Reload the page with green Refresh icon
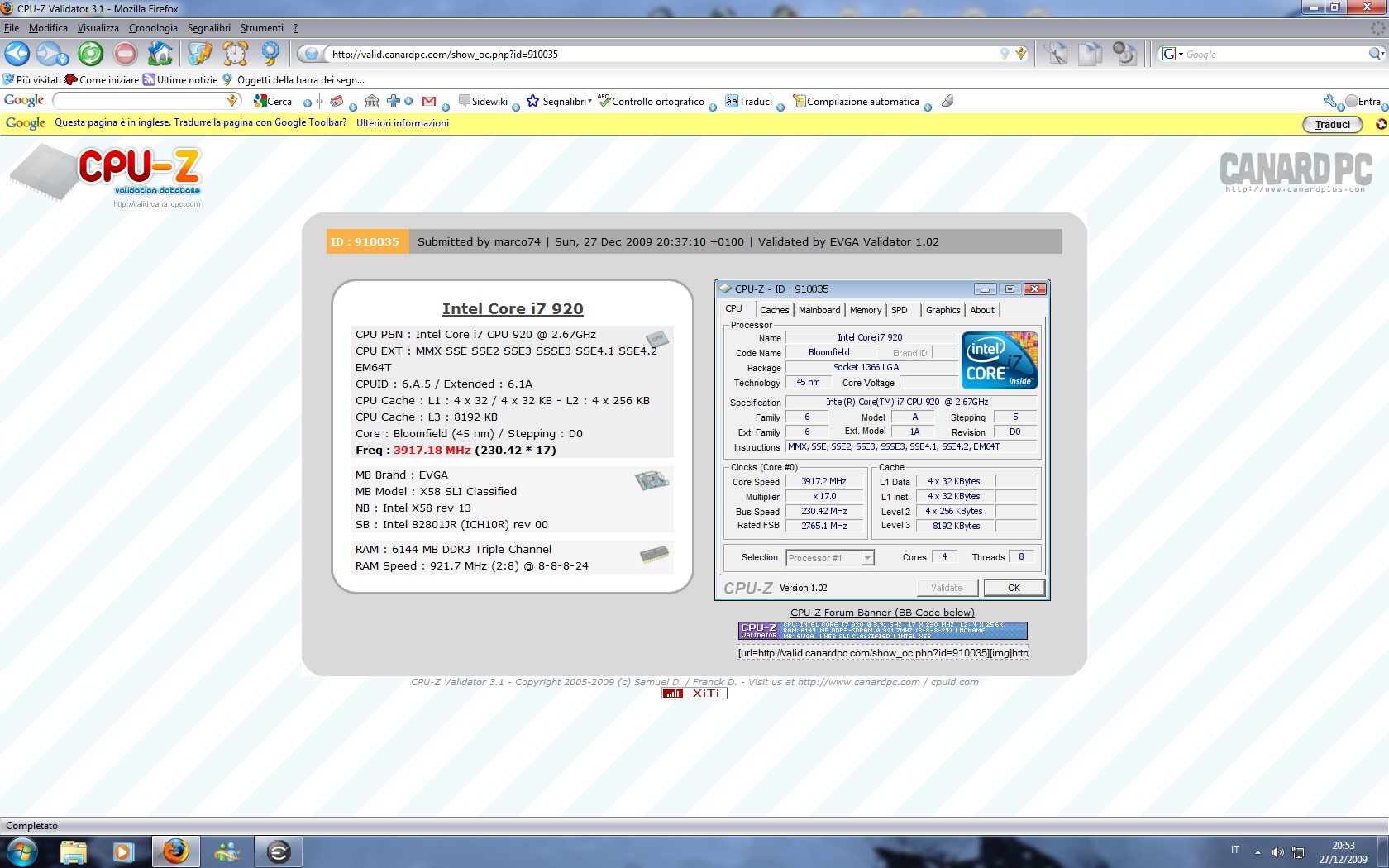This screenshot has width=1389, height=868. tap(90, 54)
